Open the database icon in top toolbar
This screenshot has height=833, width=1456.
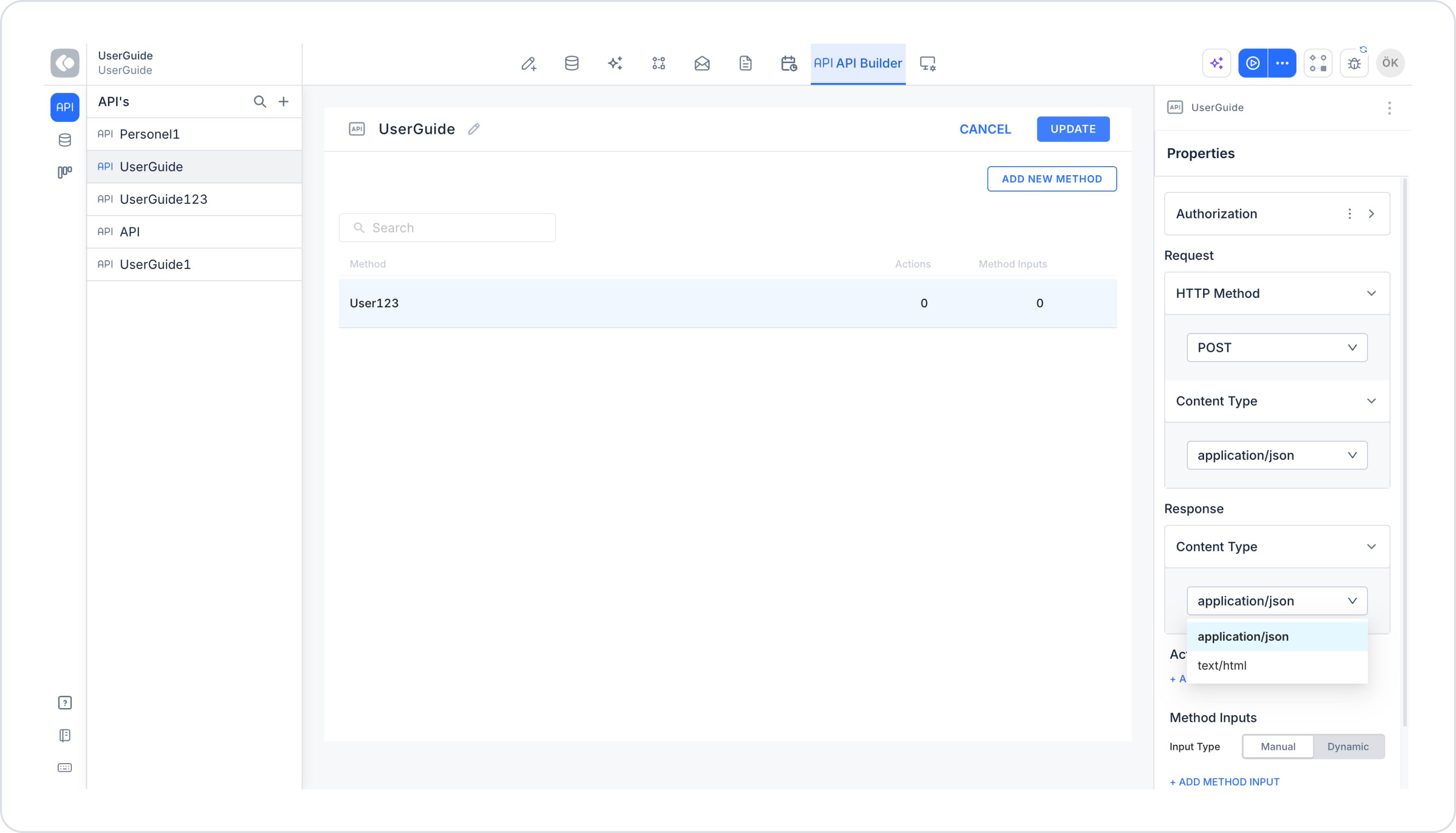[x=571, y=63]
